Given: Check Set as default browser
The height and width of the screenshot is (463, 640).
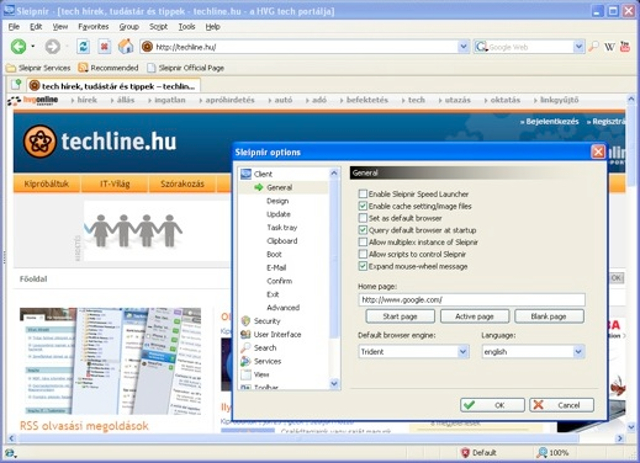Looking at the screenshot, I should (x=362, y=218).
